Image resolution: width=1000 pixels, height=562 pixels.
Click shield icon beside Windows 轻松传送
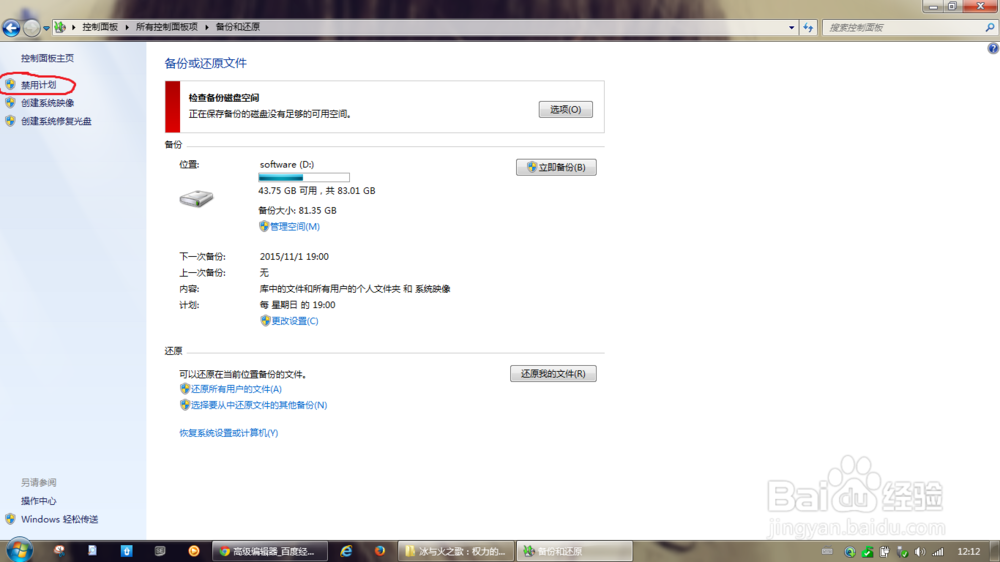click(10, 519)
